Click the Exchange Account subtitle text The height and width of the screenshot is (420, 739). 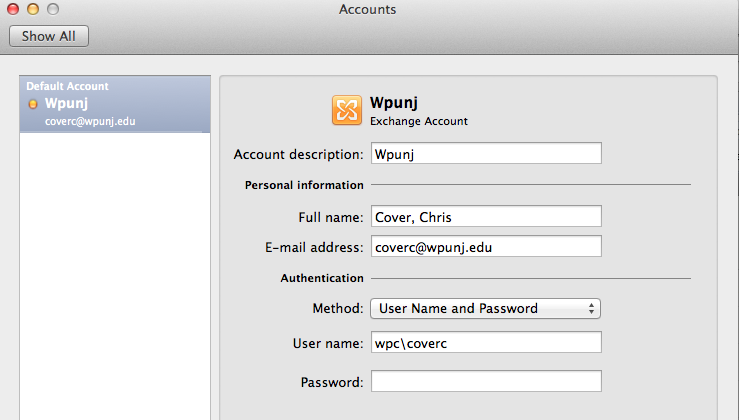(419, 121)
